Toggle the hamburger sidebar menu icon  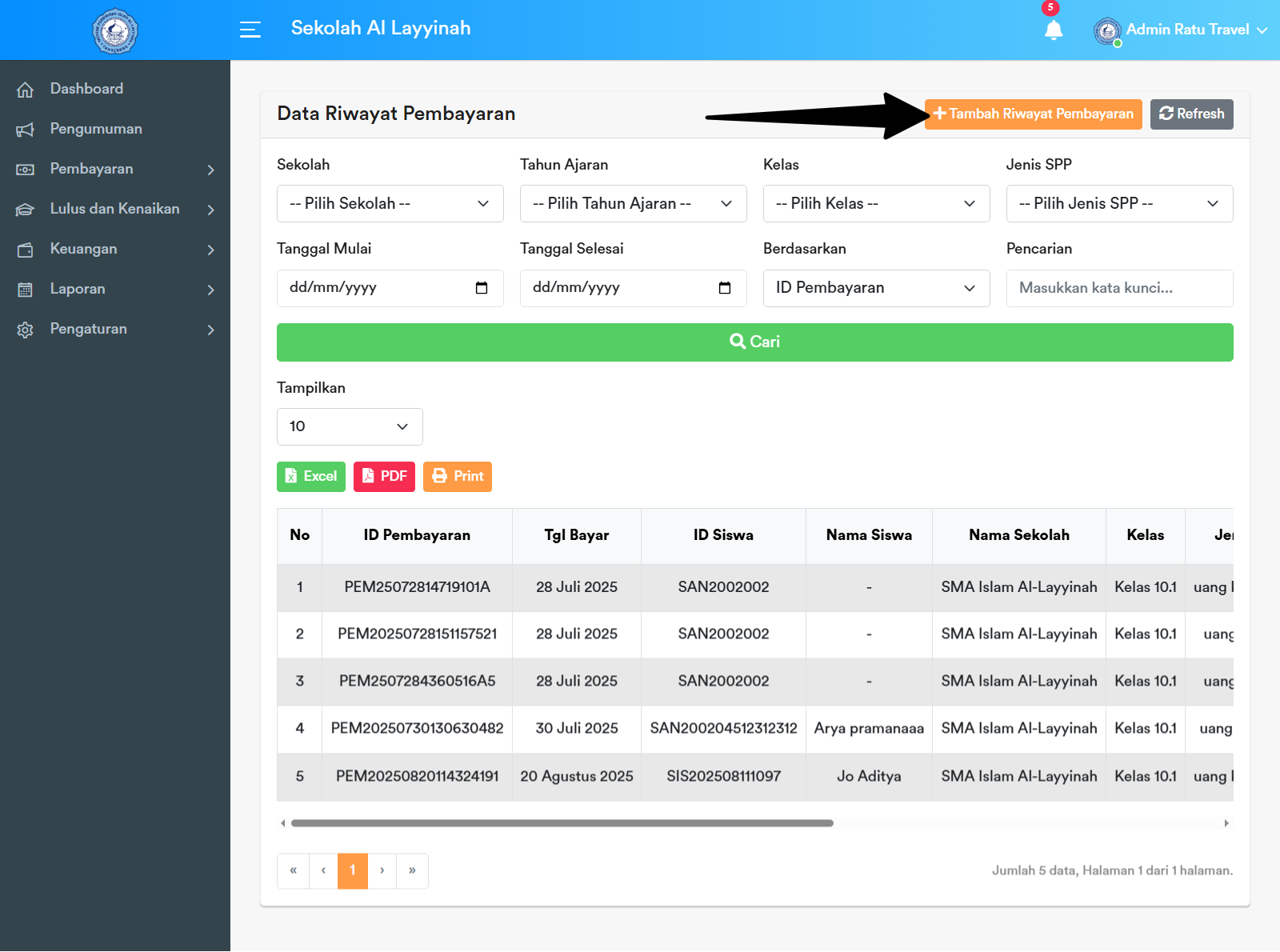point(250,30)
